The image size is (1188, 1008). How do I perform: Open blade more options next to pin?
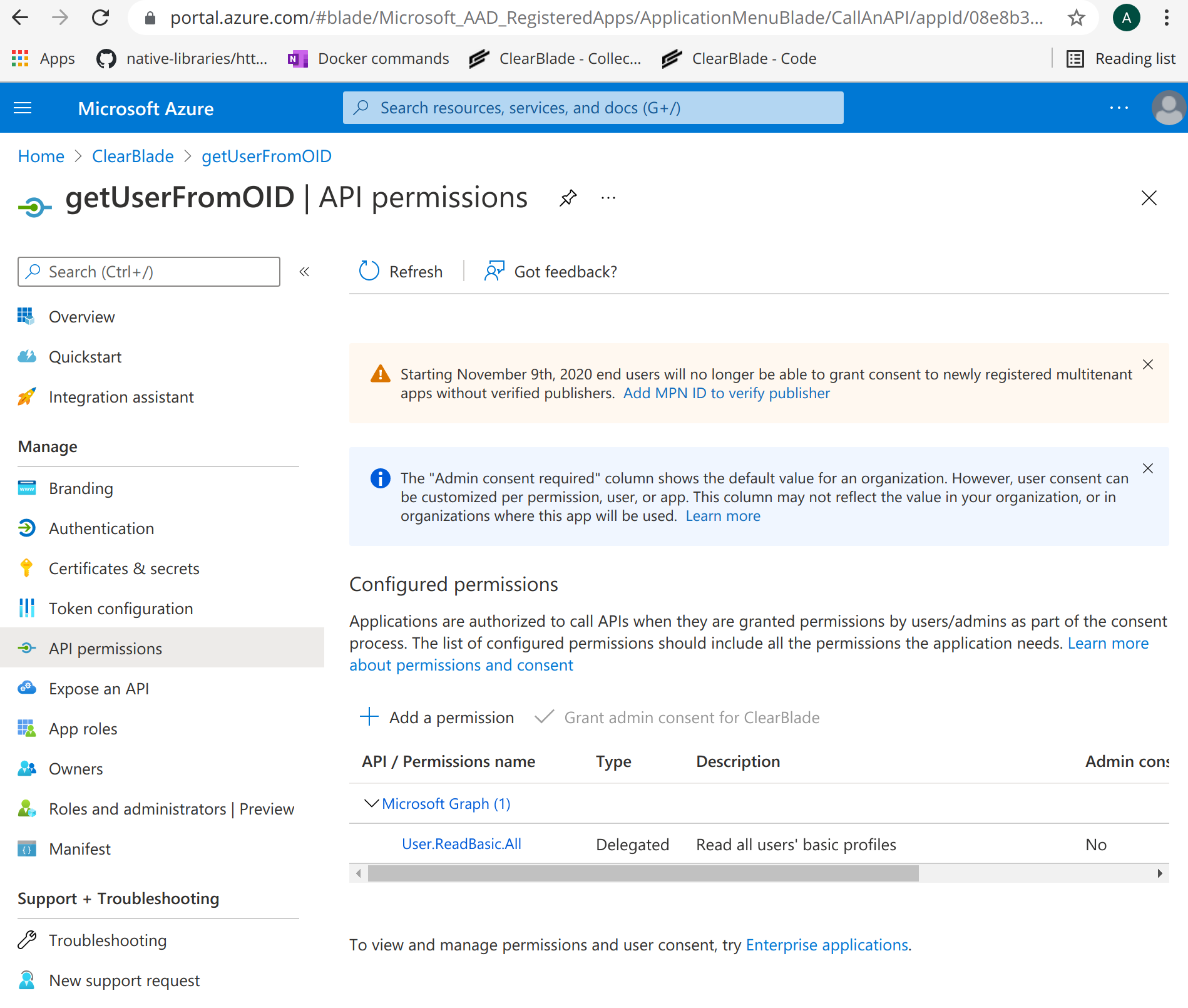pyautogui.click(x=608, y=198)
